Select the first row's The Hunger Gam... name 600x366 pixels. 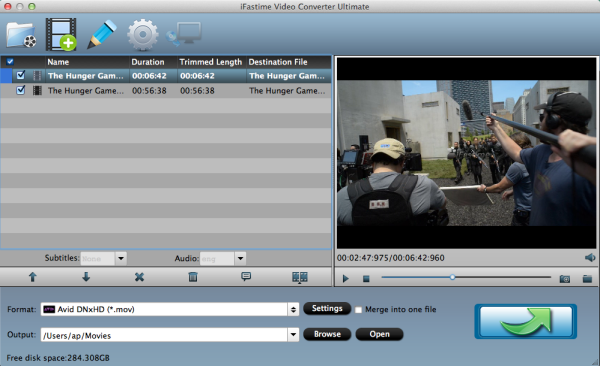pos(86,76)
